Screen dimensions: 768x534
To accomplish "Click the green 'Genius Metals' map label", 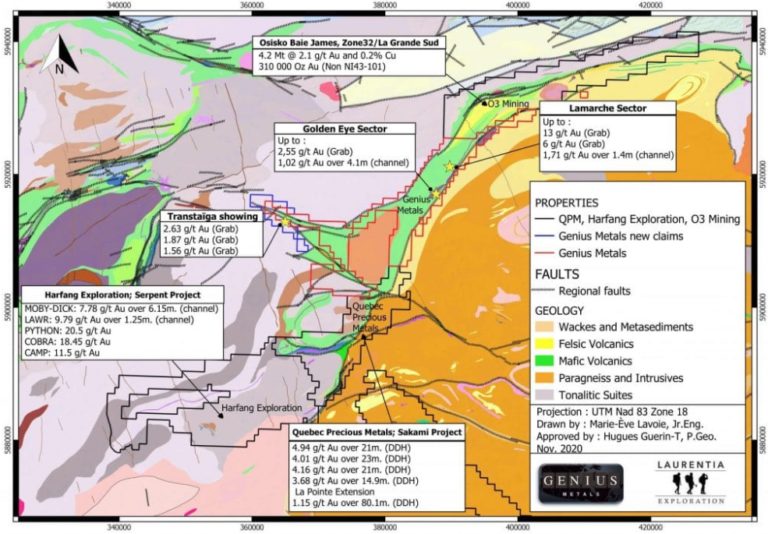I will pyautogui.click(x=416, y=205).
